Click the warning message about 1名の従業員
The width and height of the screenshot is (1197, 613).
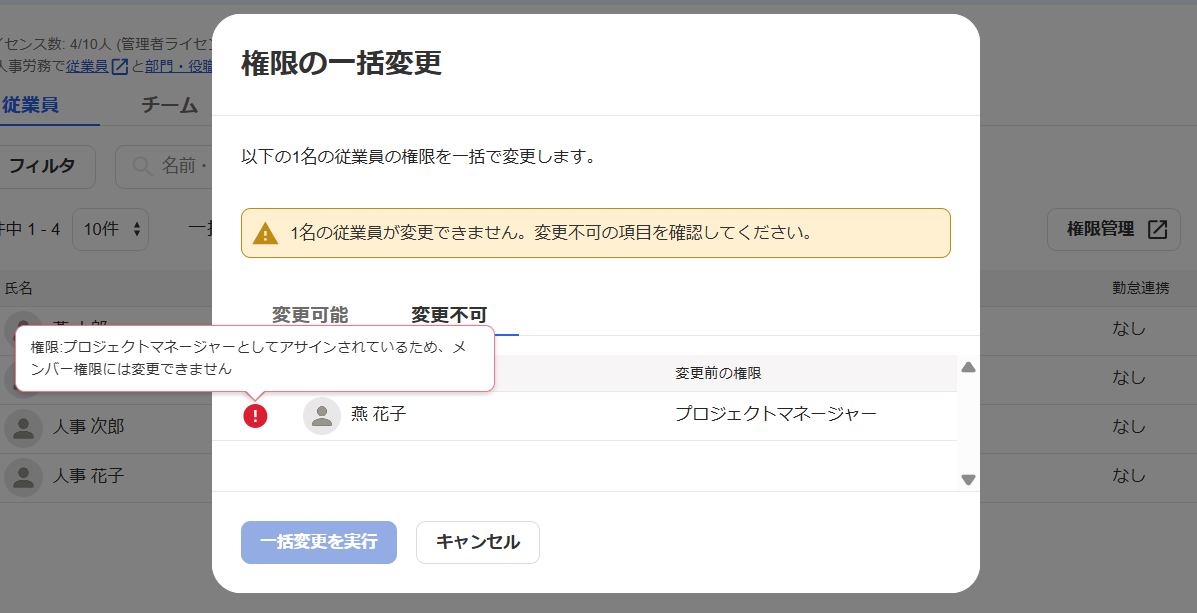(x=550, y=233)
